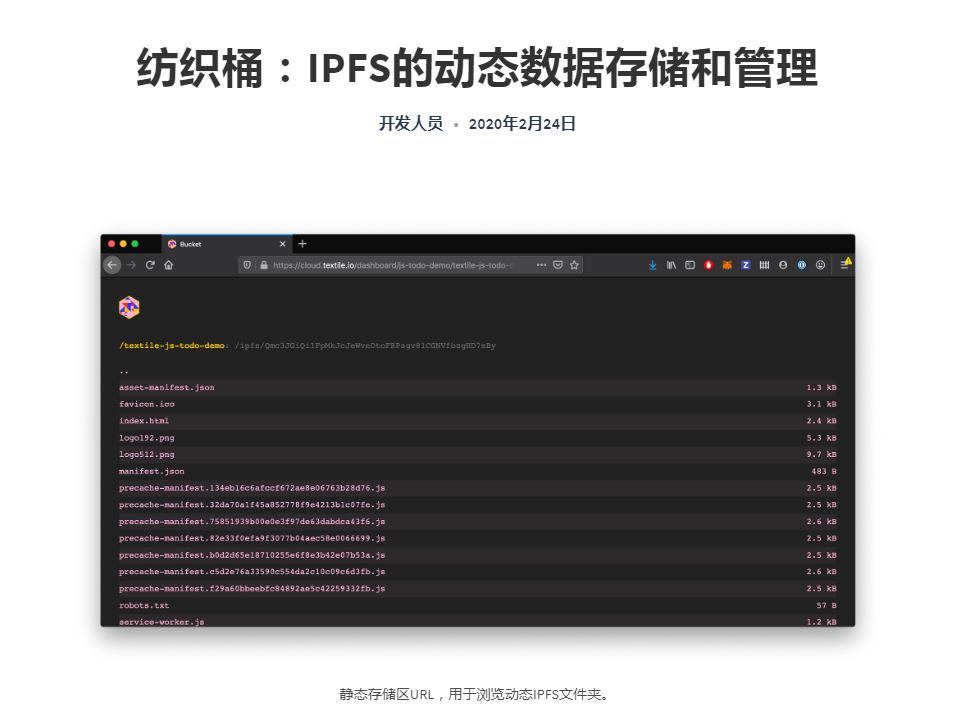Click the blue Z extension icon
The width and height of the screenshot is (966, 720).
tap(745, 265)
